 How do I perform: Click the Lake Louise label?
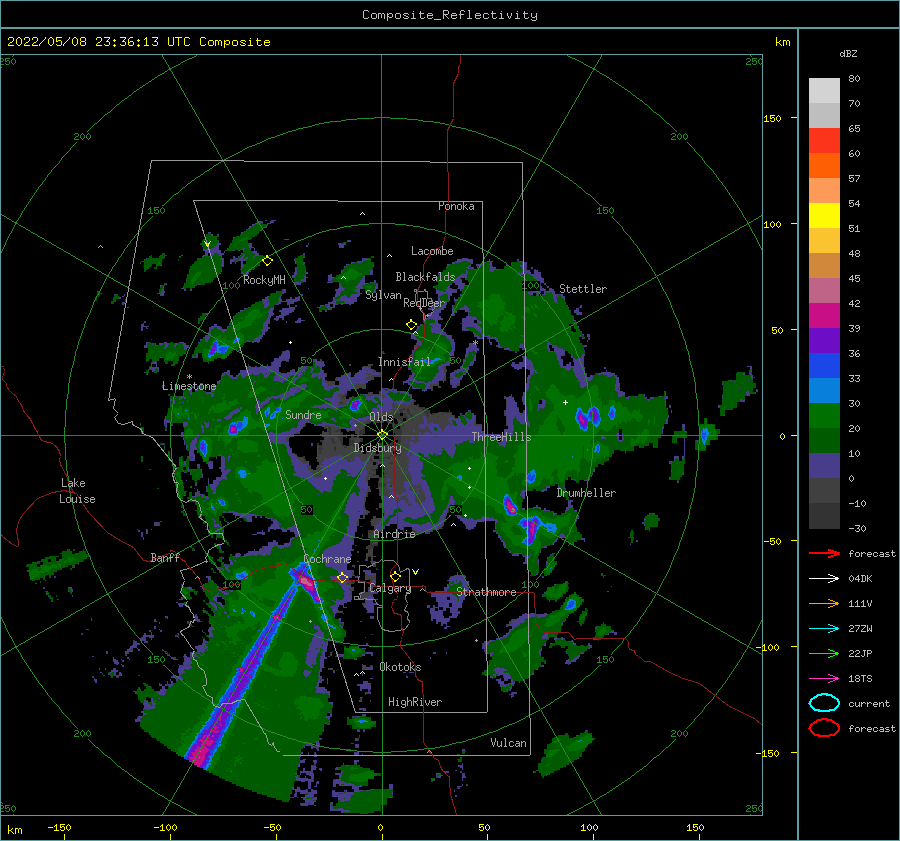click(x=77, y=491)
